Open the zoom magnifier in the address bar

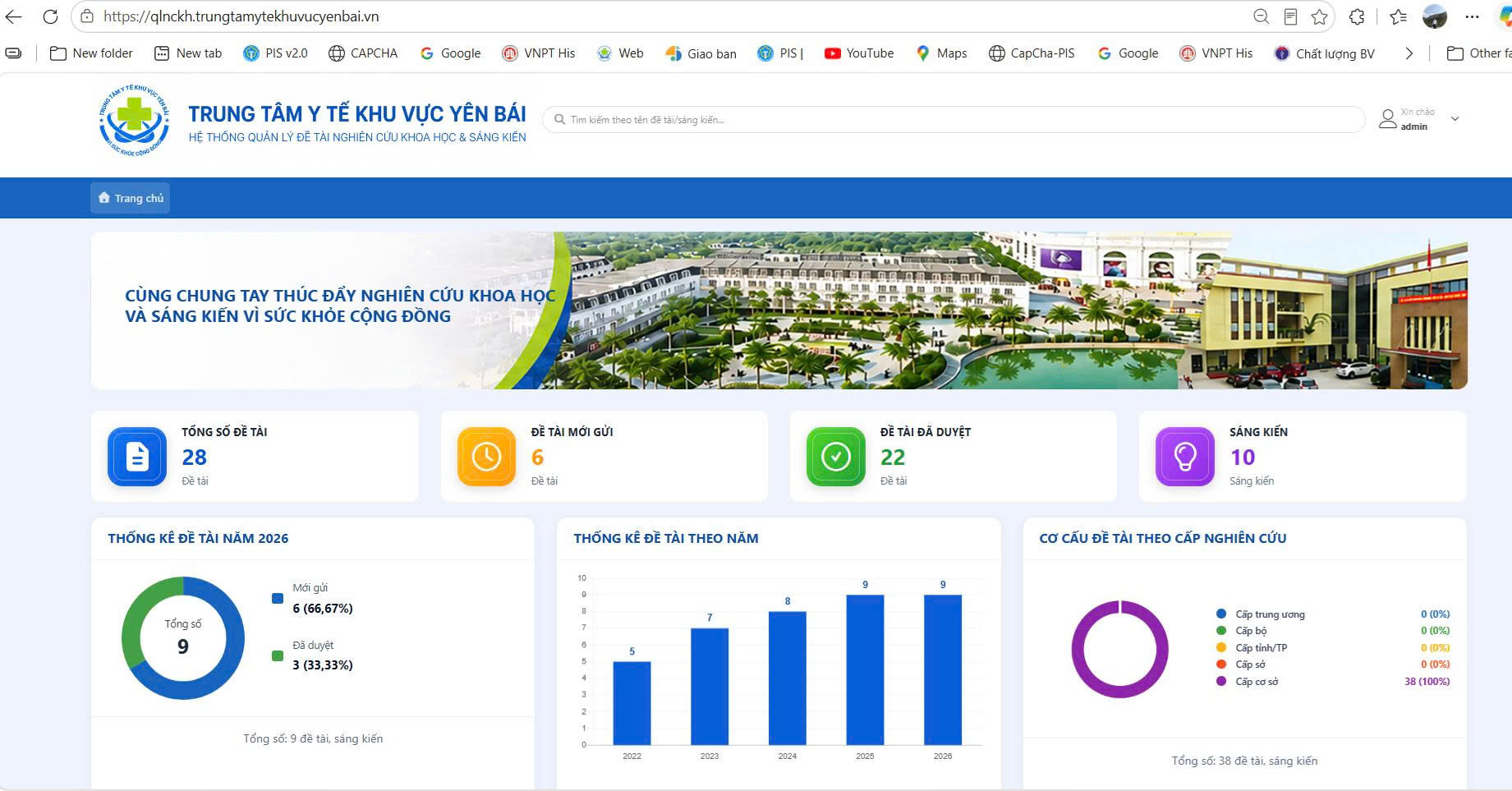(1261, 16)
